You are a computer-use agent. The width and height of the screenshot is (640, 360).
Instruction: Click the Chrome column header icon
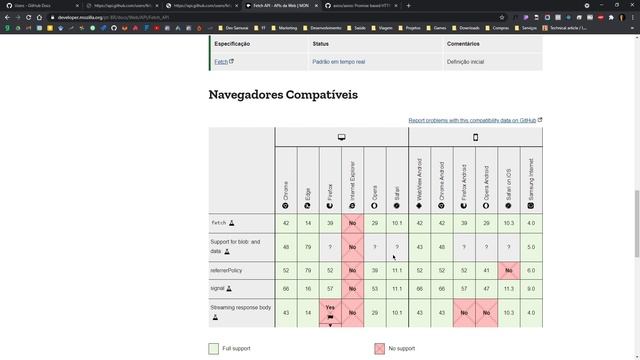click(x=286, y=206)
